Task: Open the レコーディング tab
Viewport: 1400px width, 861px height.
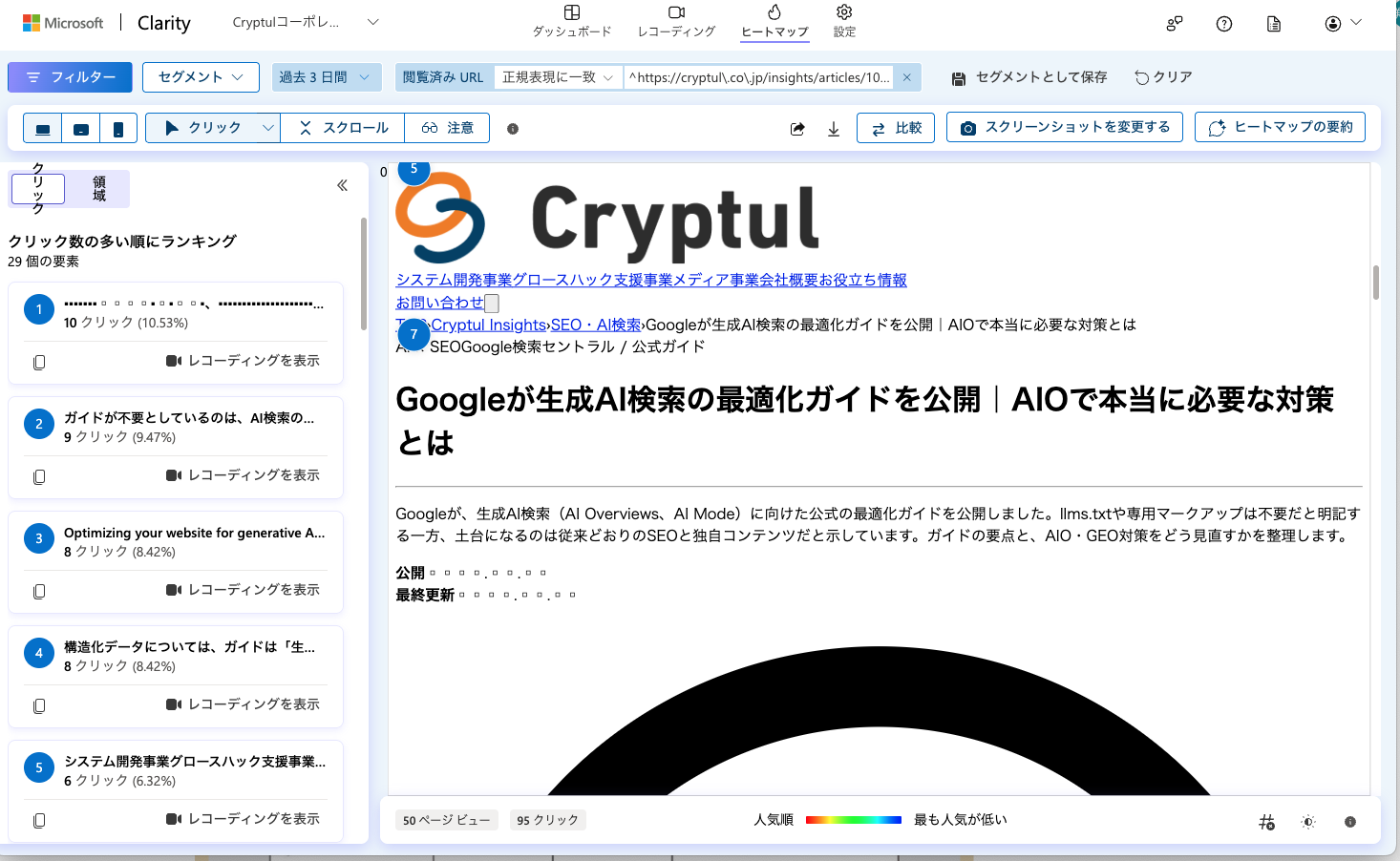Action: (676, 21)
